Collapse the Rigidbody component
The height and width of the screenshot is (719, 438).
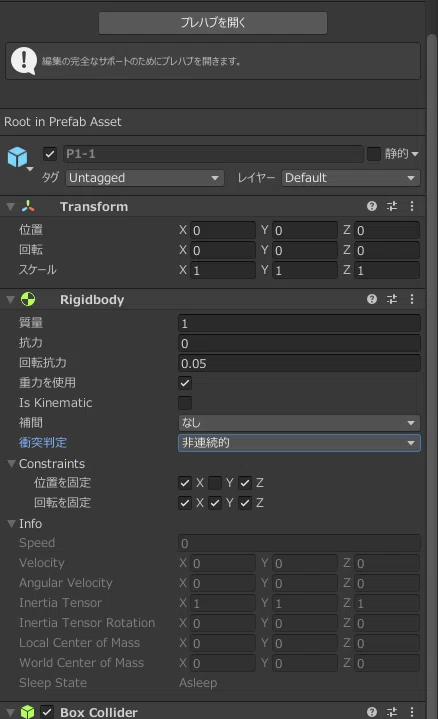(10, 300)
